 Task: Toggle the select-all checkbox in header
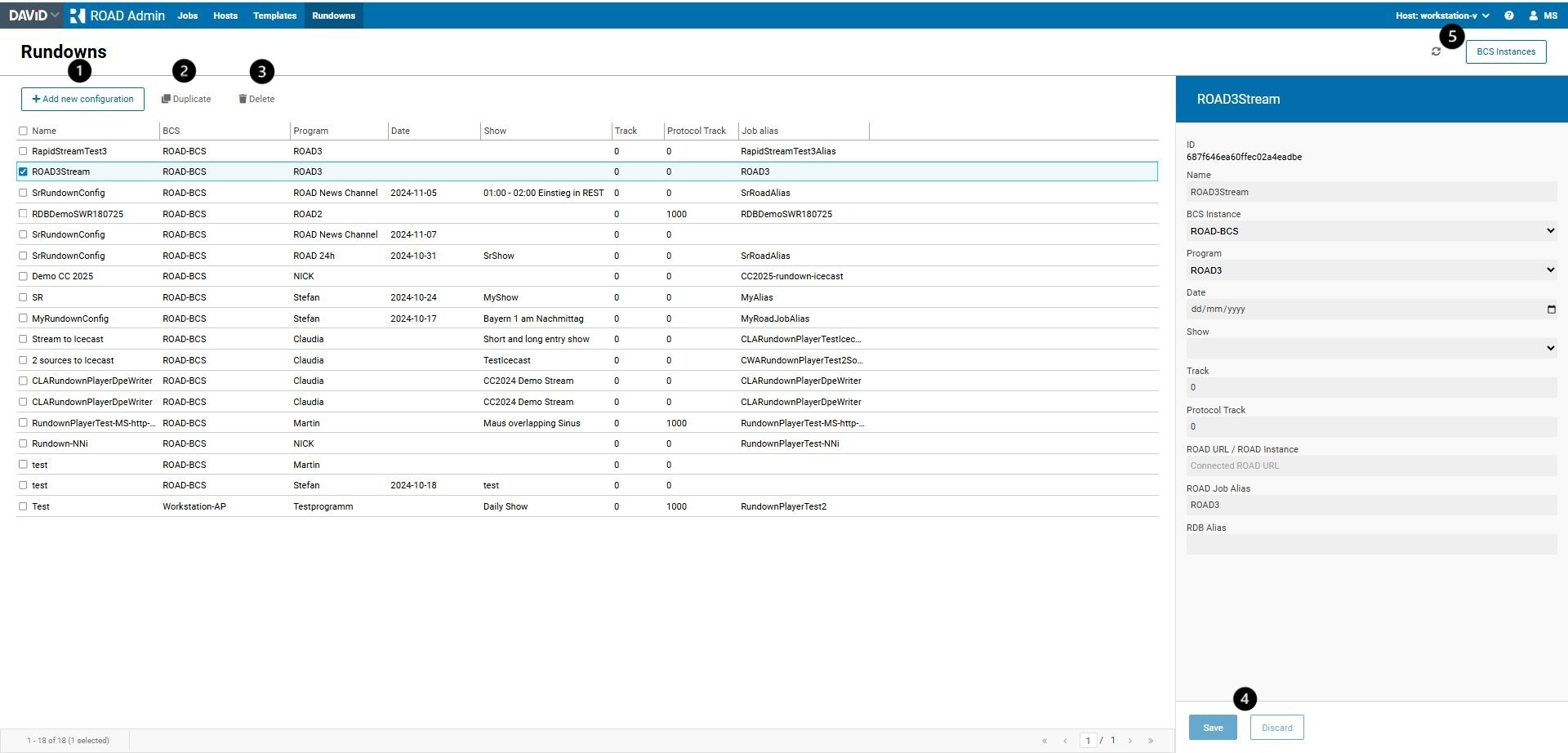[x=23, y=131]
